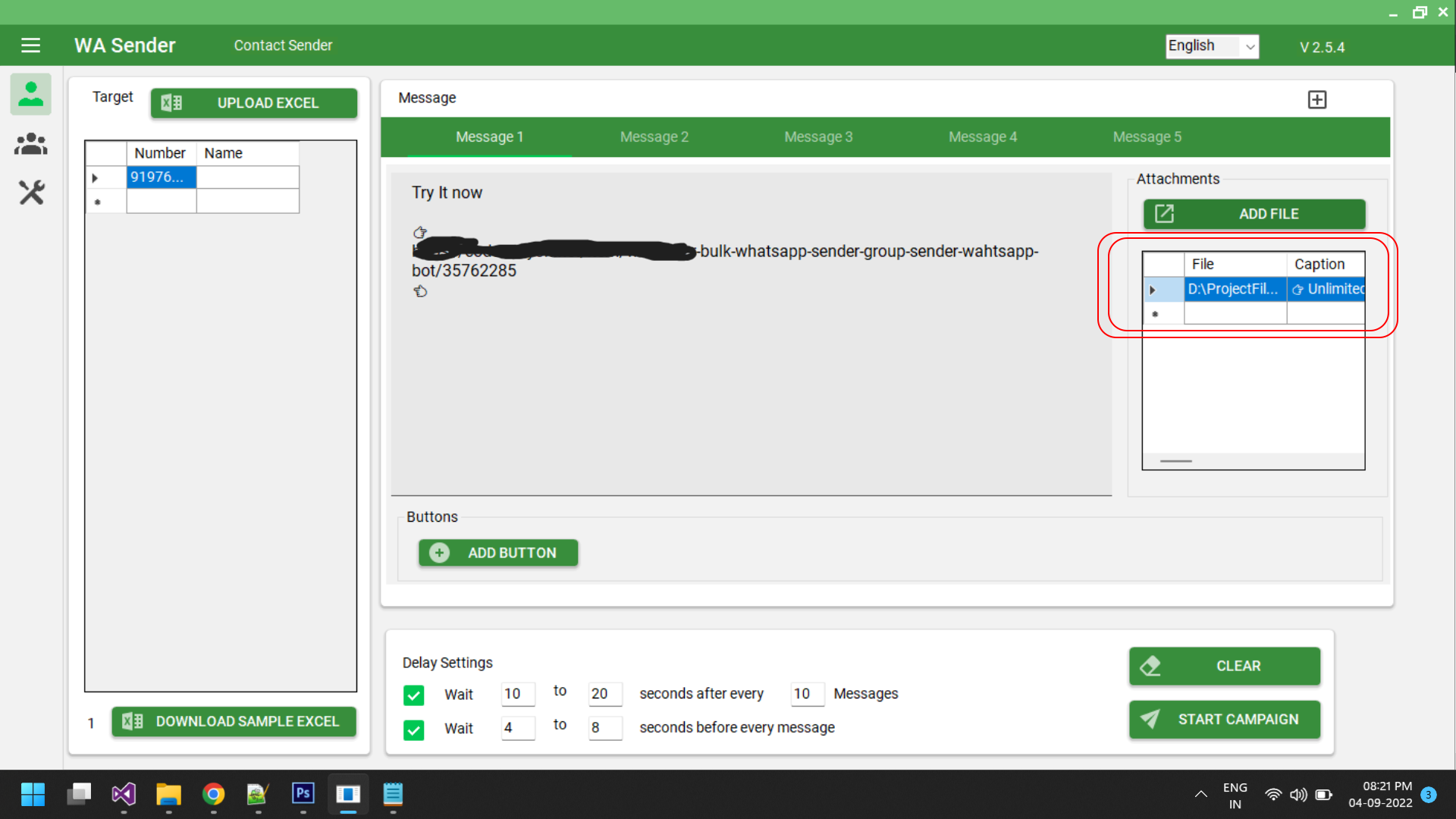Switch to the Message 4 tab
Viewport: 1456px width, 819px height.
pyautogui.click(x=982, y=136)
